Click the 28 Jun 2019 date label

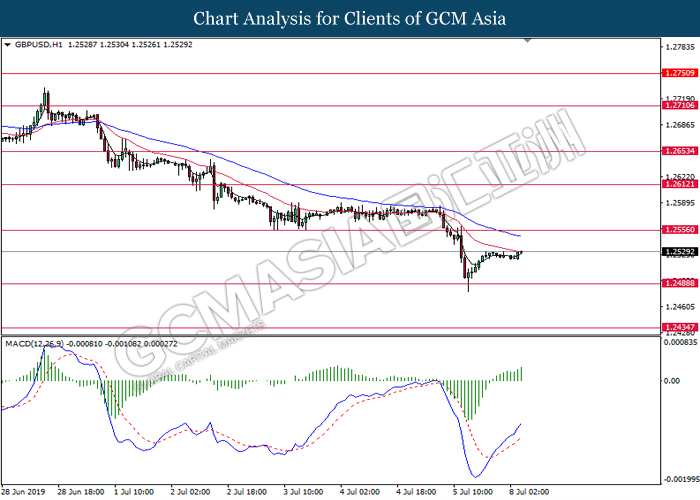click(25, 492)
